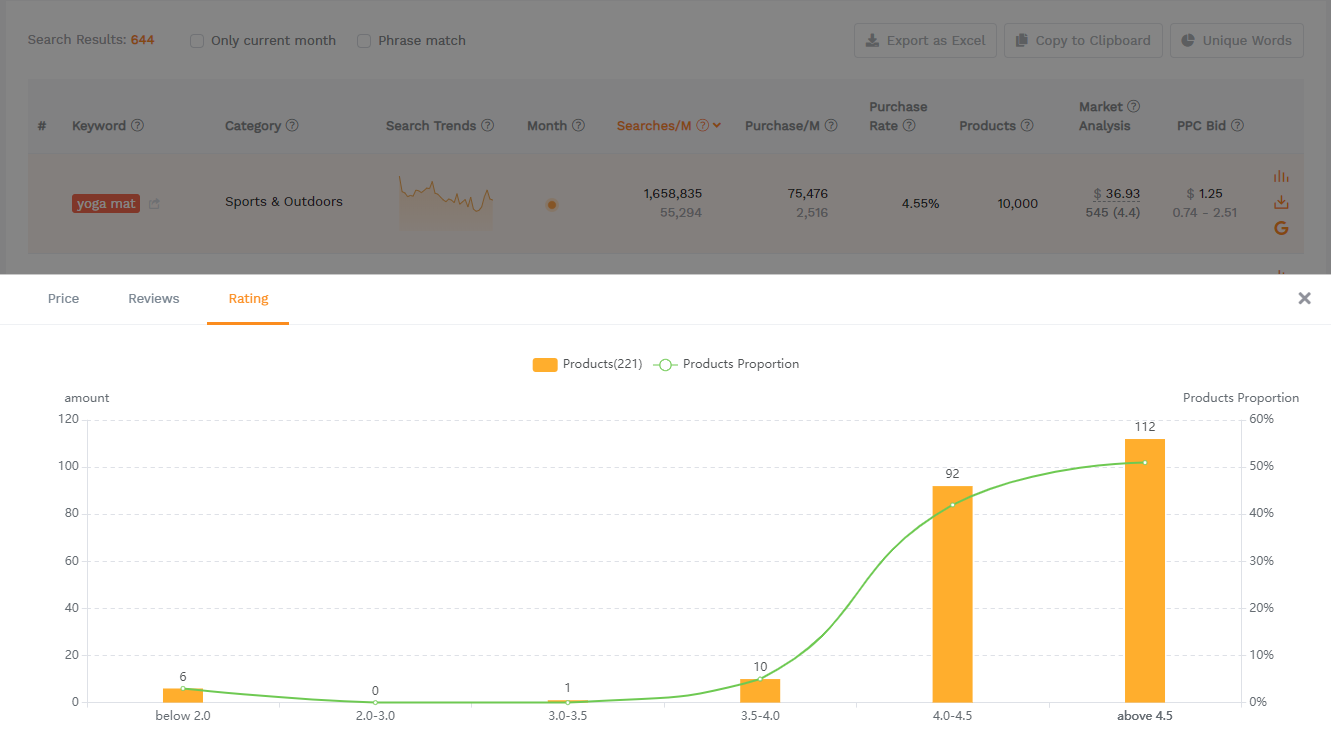
Task: Click the bar chart icon in yoga mat row
Action: 1281,176
